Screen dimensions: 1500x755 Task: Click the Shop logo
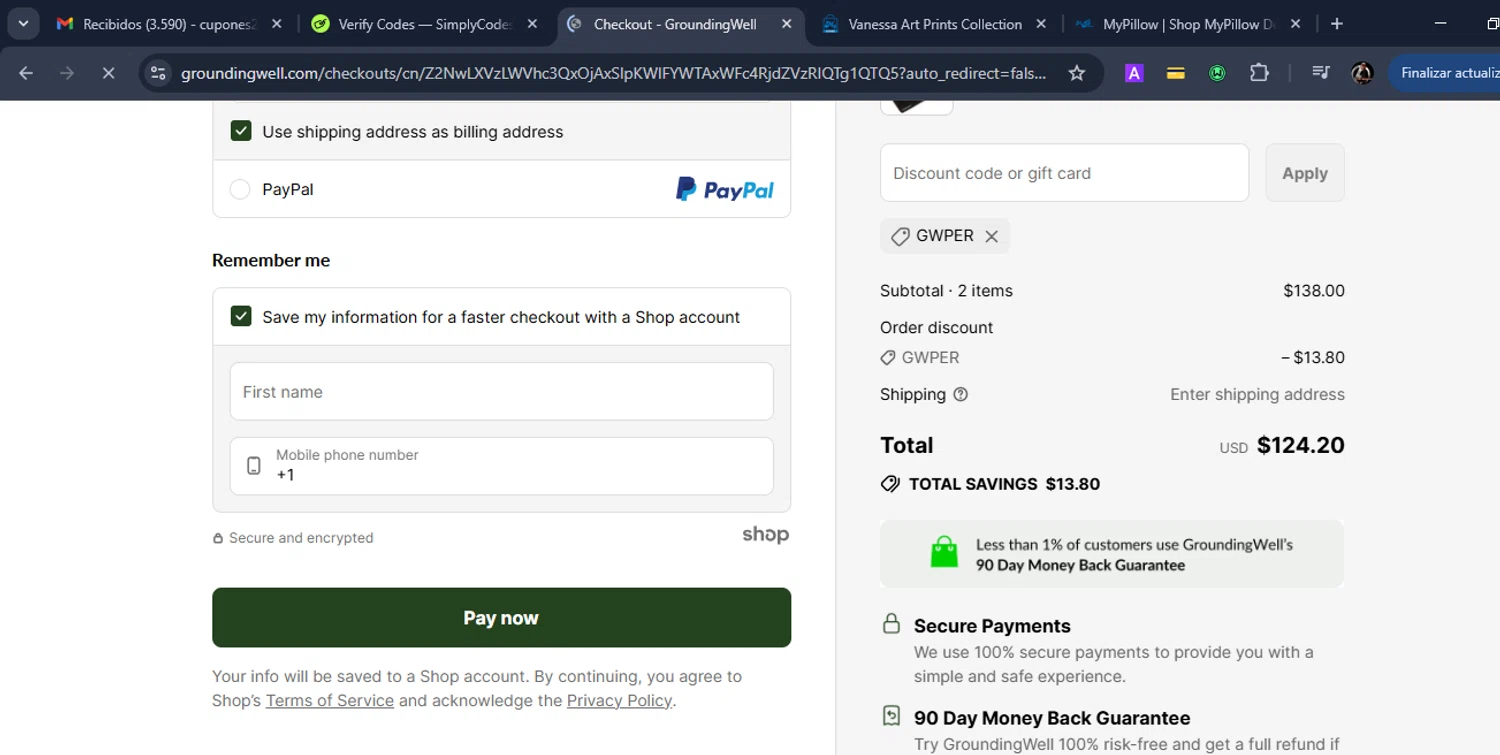[x=765, y=535]
